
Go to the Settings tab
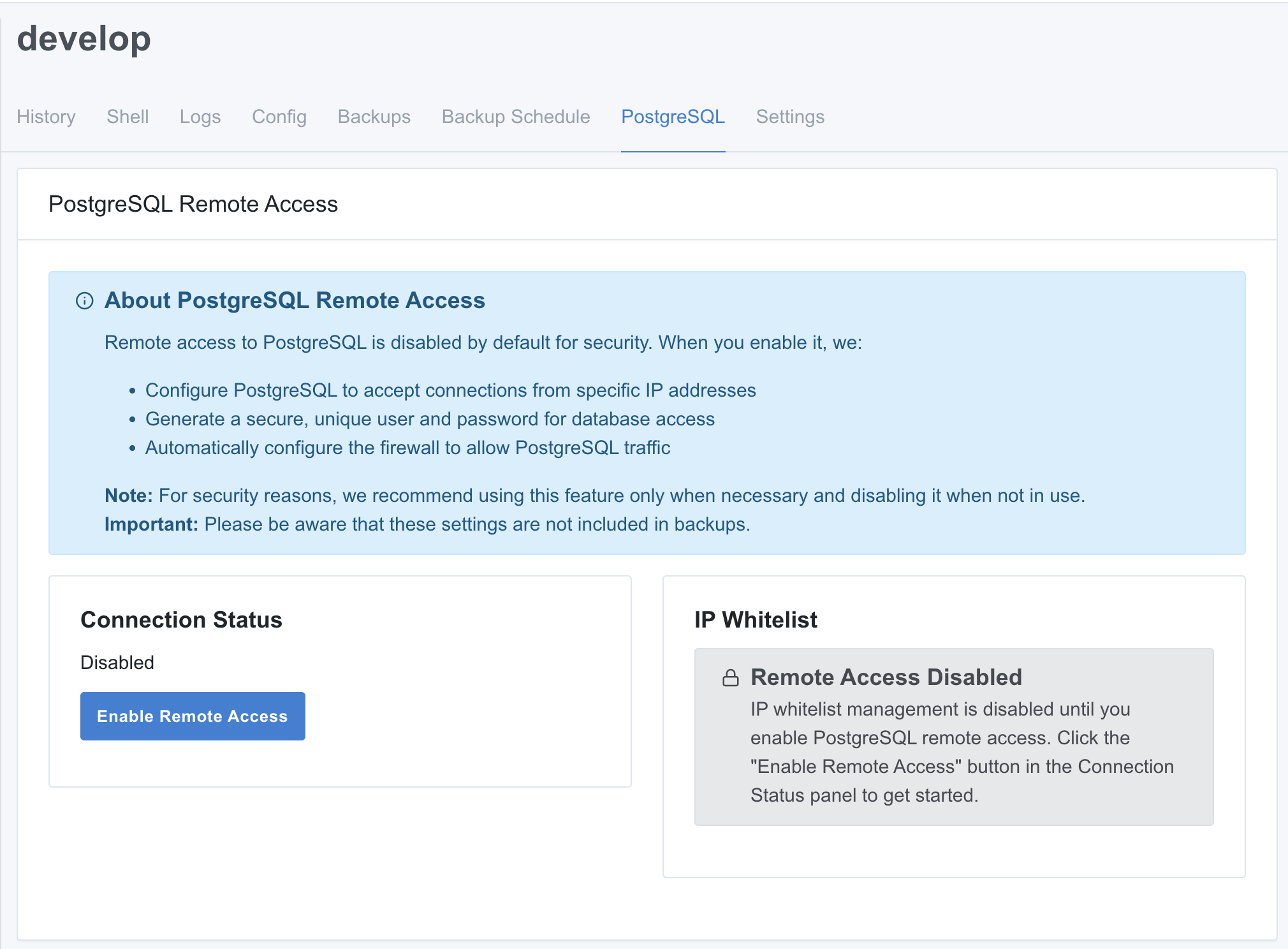[x=790, y=117]
